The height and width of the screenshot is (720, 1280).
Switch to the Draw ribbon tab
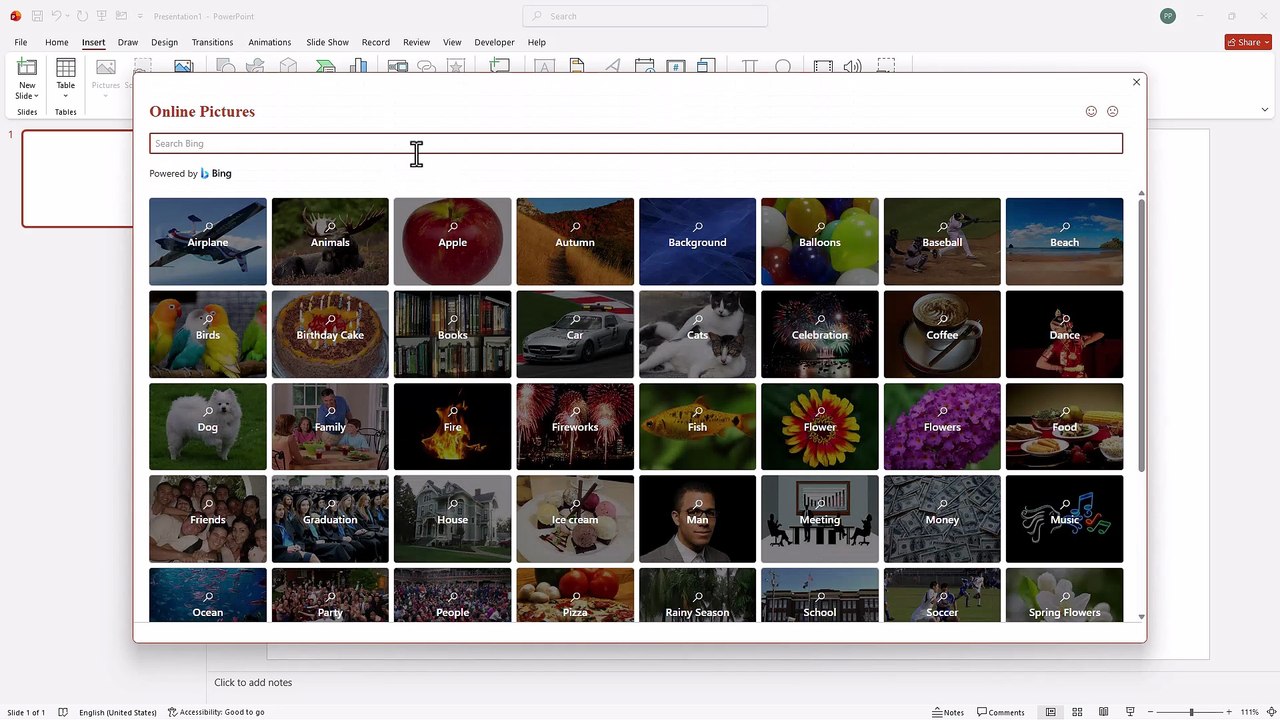[128, 42]
